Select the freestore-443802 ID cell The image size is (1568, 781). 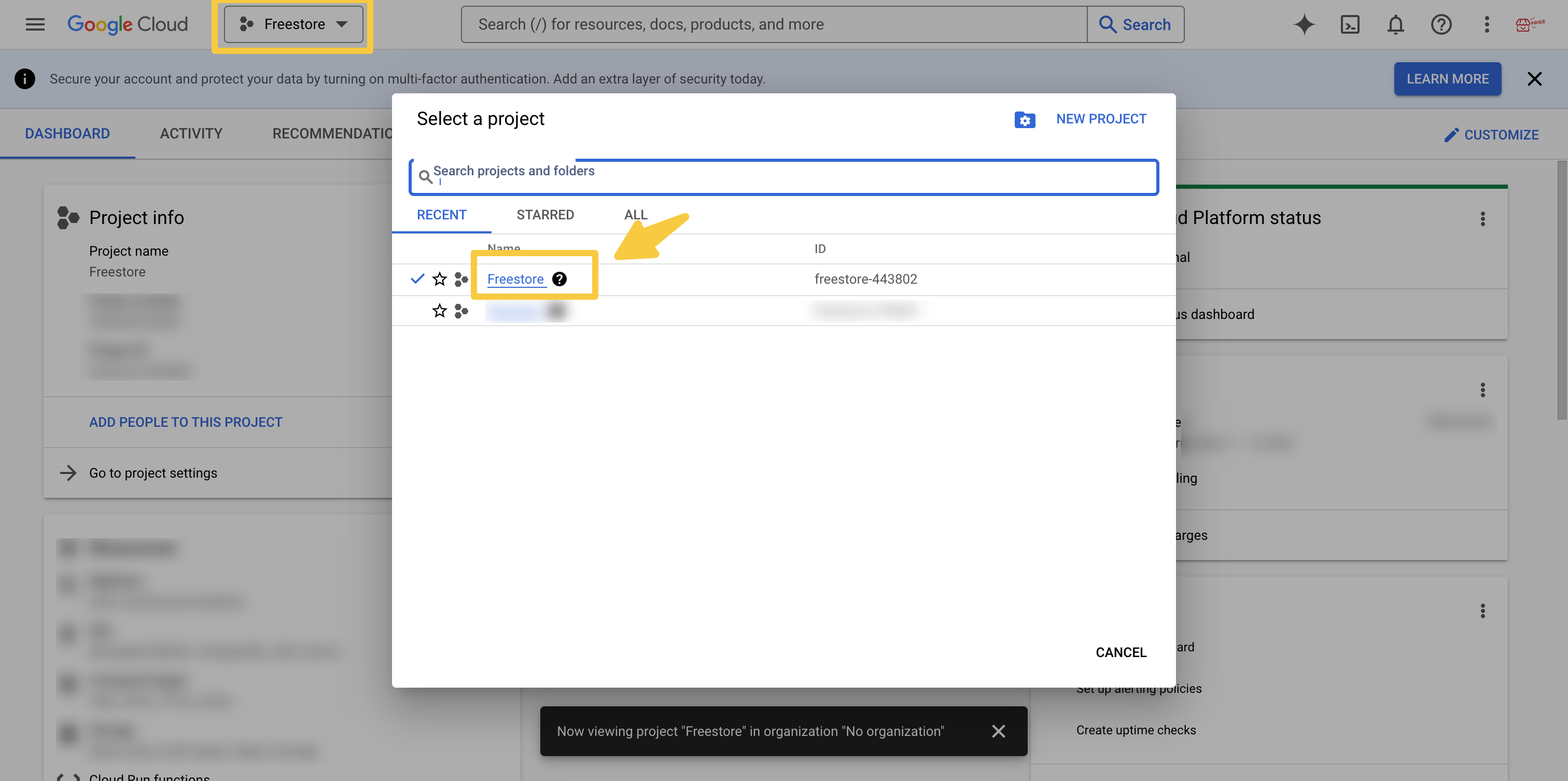click(x=865, y=280)
